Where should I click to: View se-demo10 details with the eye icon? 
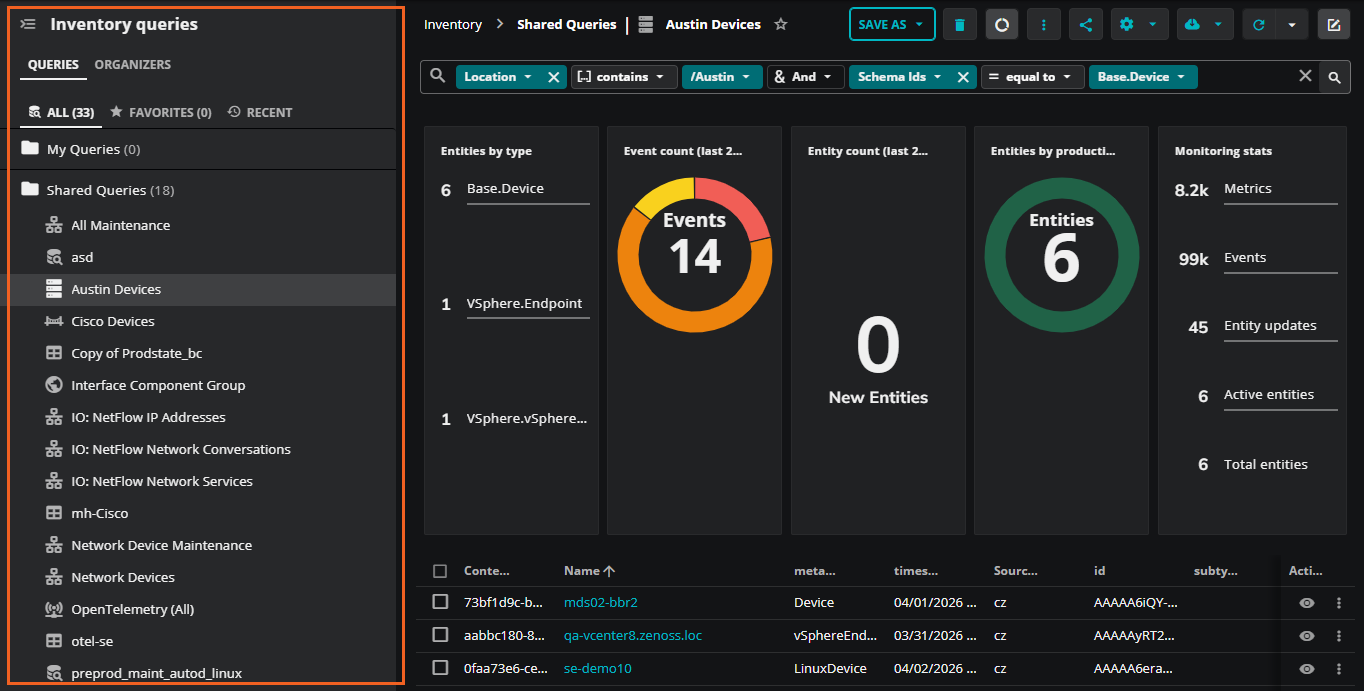[x=1306, y=668]
